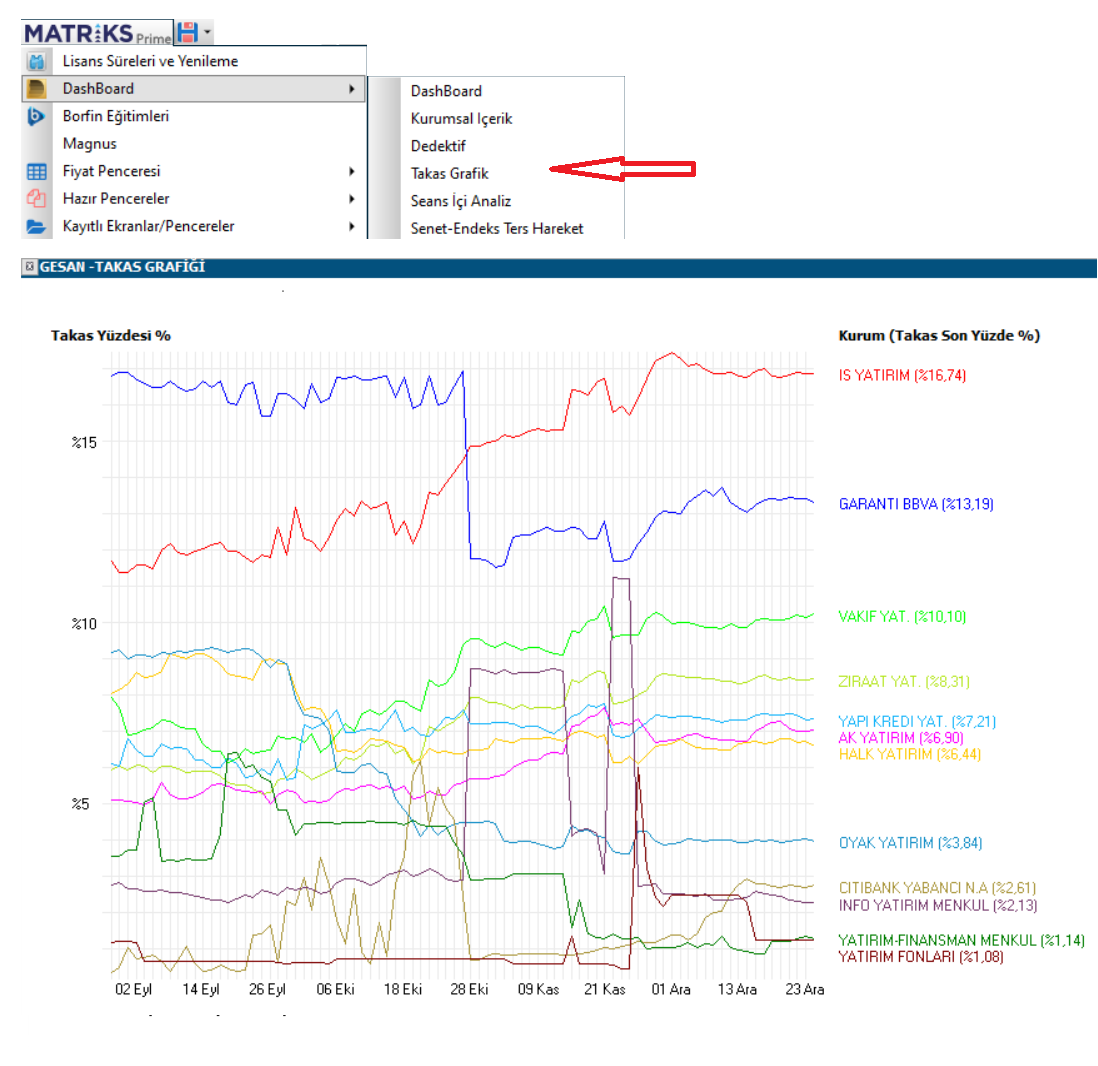1098x1066 pixels.
Task: Expand the Kayıtlı Ekranlar/Pencereler submenu arrow
Action: [x=352, y=226]
